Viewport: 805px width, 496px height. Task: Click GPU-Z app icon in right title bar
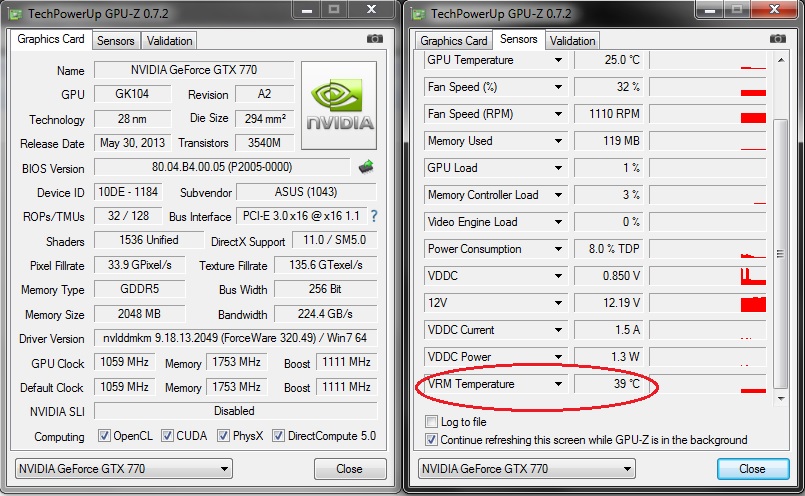(418, 14)
